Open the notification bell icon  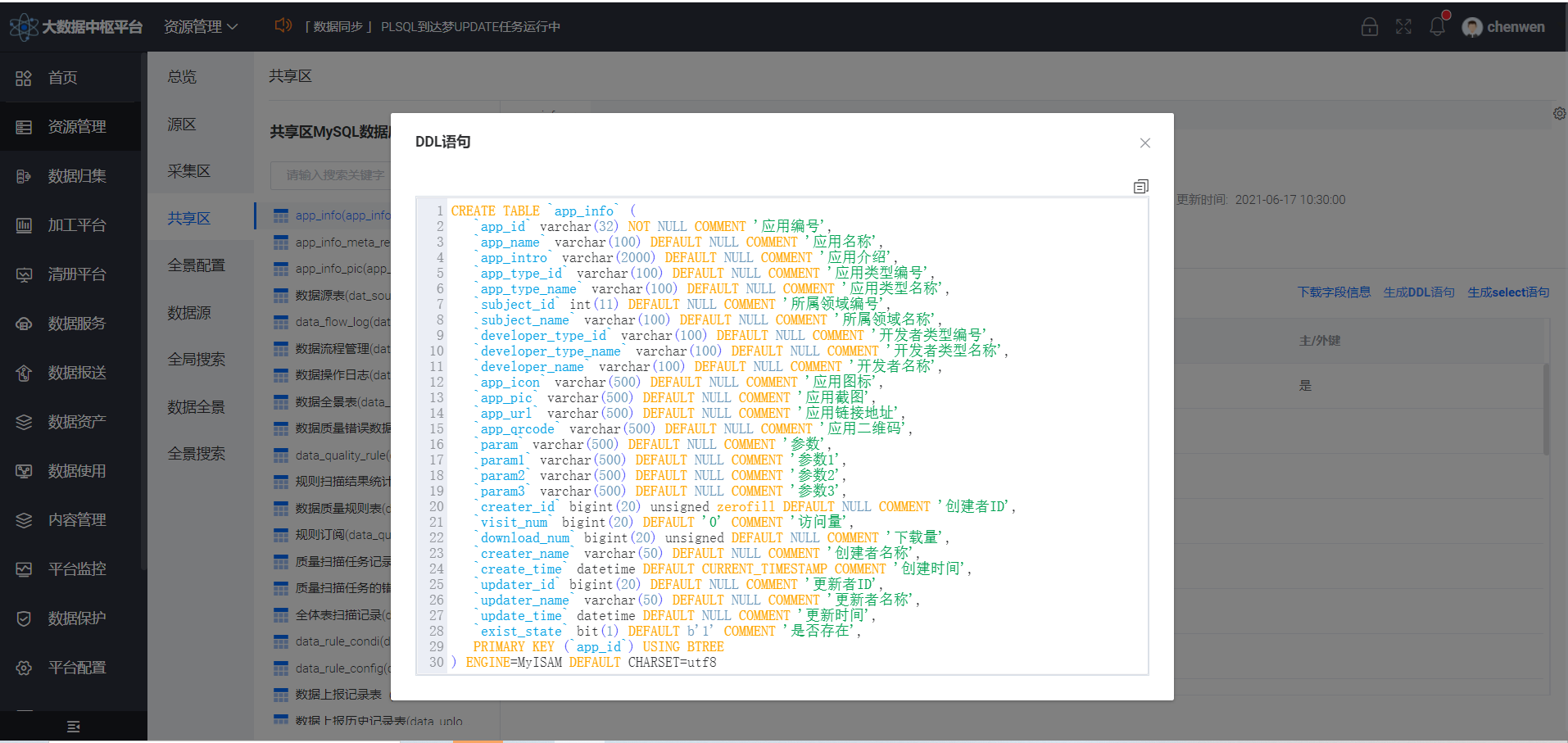click(x=1438, y=26)
